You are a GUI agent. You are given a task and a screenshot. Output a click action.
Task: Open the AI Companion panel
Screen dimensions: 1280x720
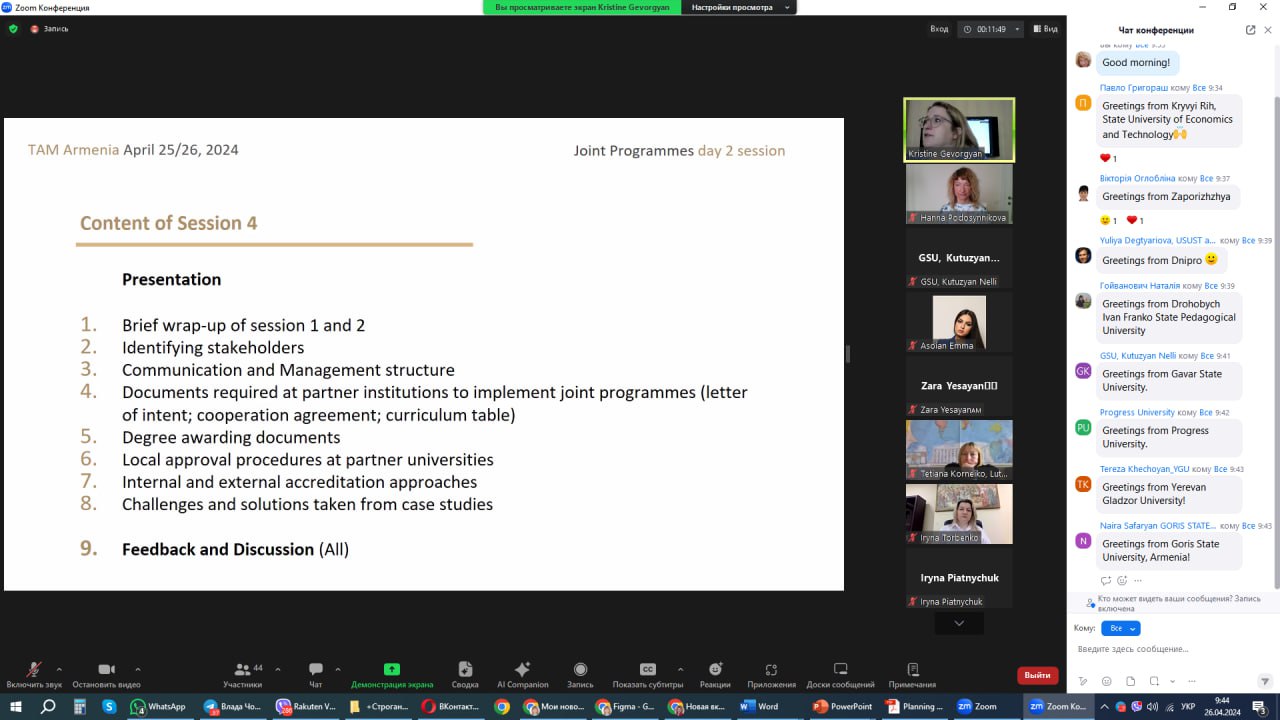click(x=522, y=674)
